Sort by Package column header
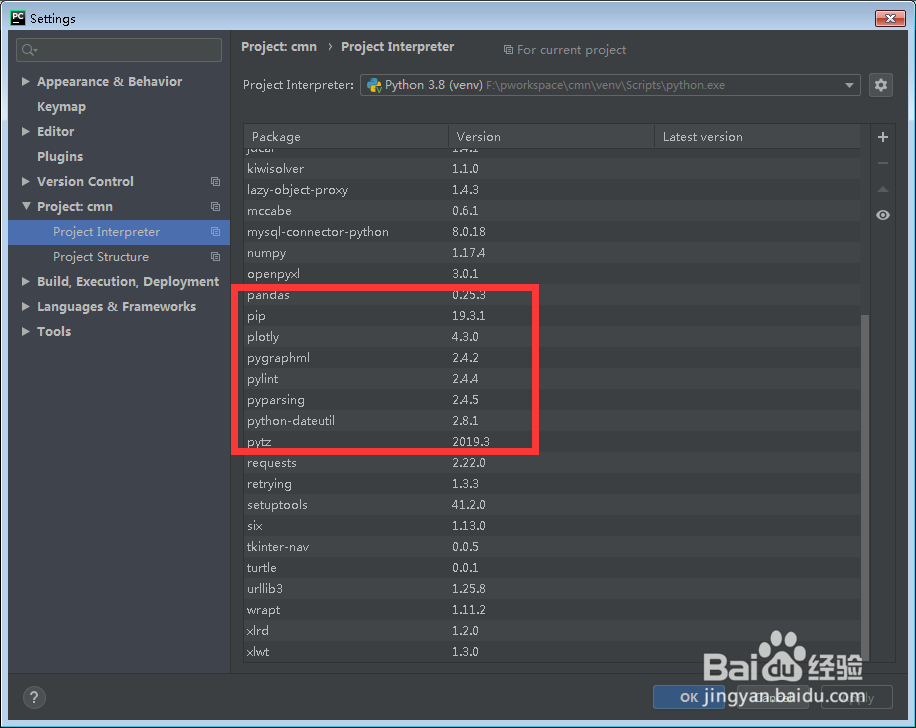916x728 pixels. pyautogui.click(x=346, y=137)
